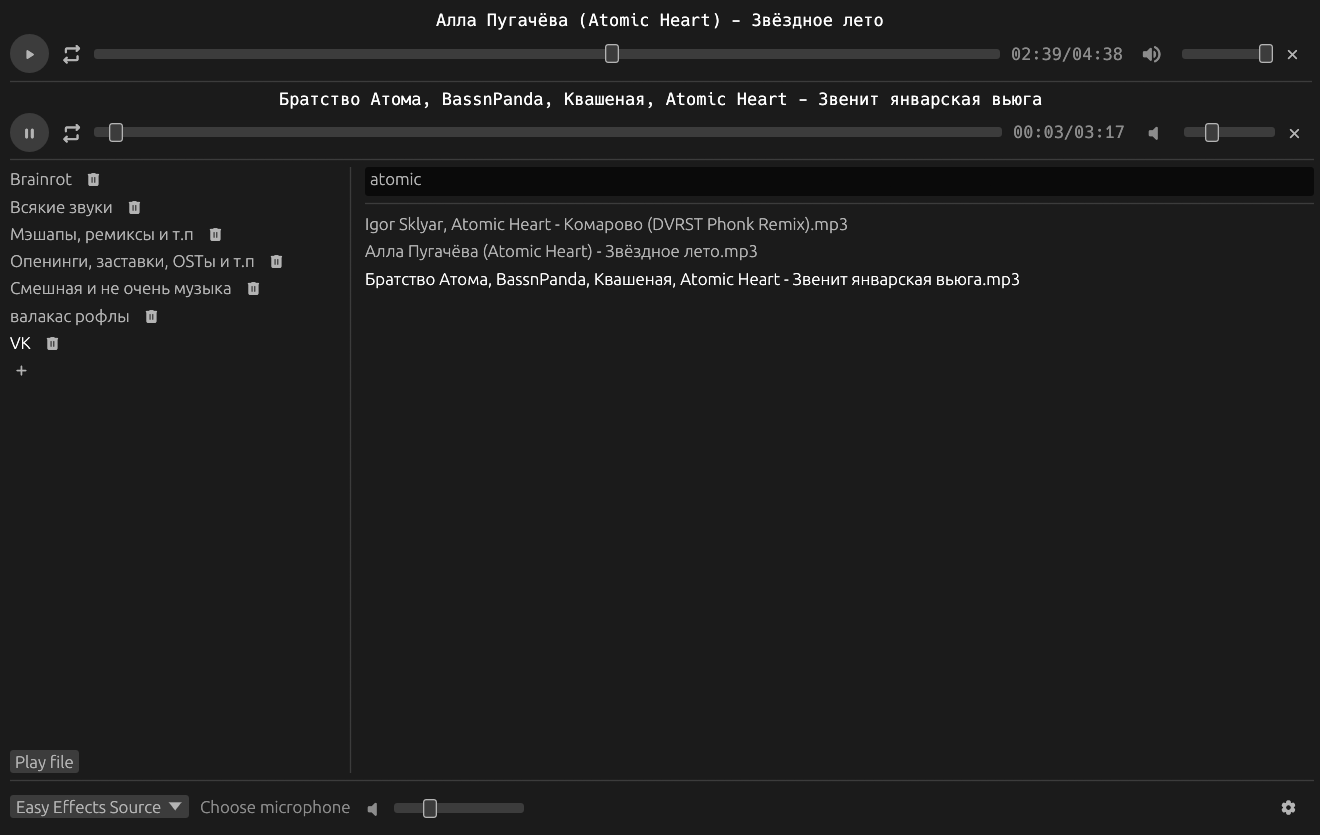Switch to the Всякие звуки playlist
This screenshot has width=1320, height=835.
(x=61, y=207)
